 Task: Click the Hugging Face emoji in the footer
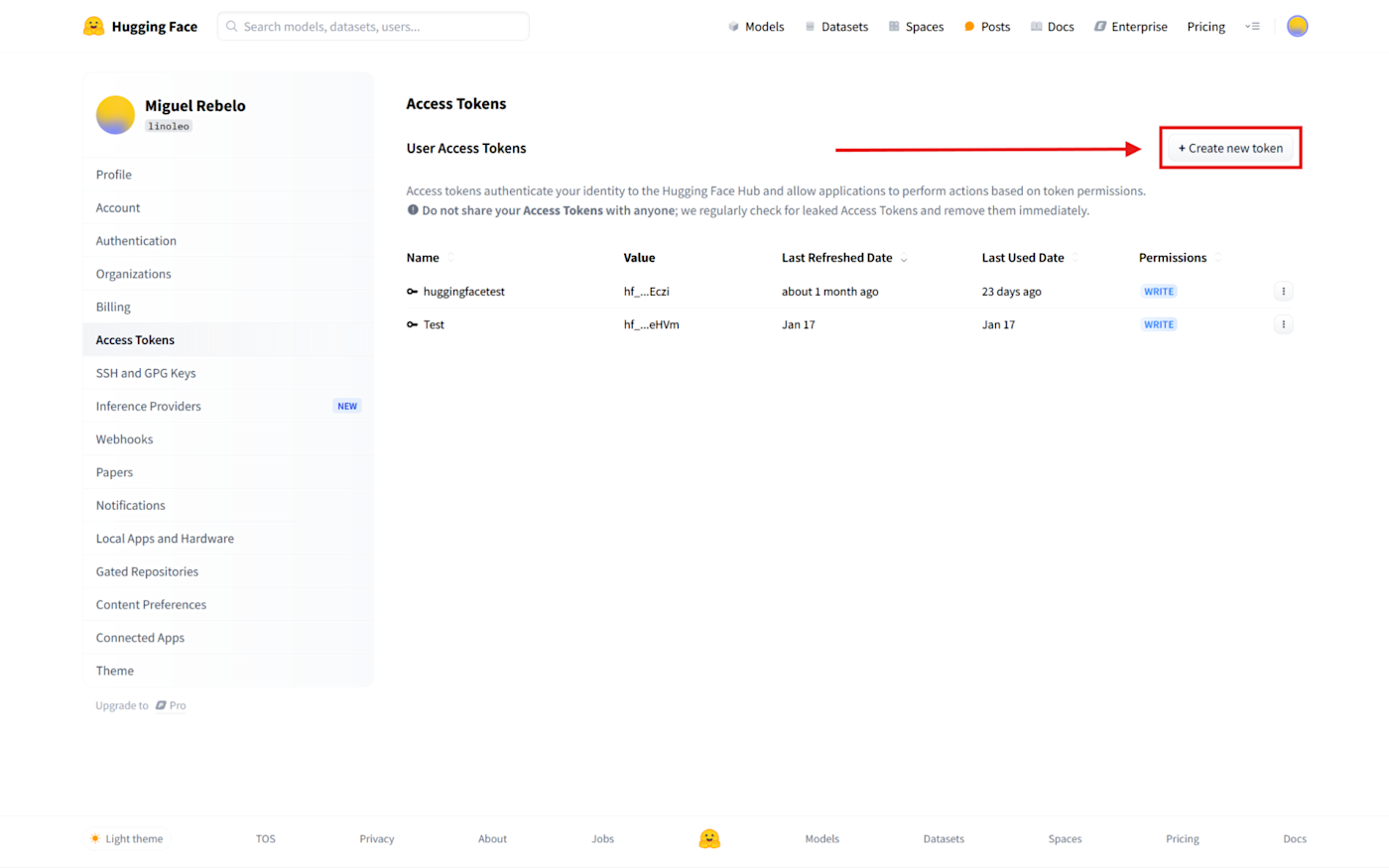709,838
